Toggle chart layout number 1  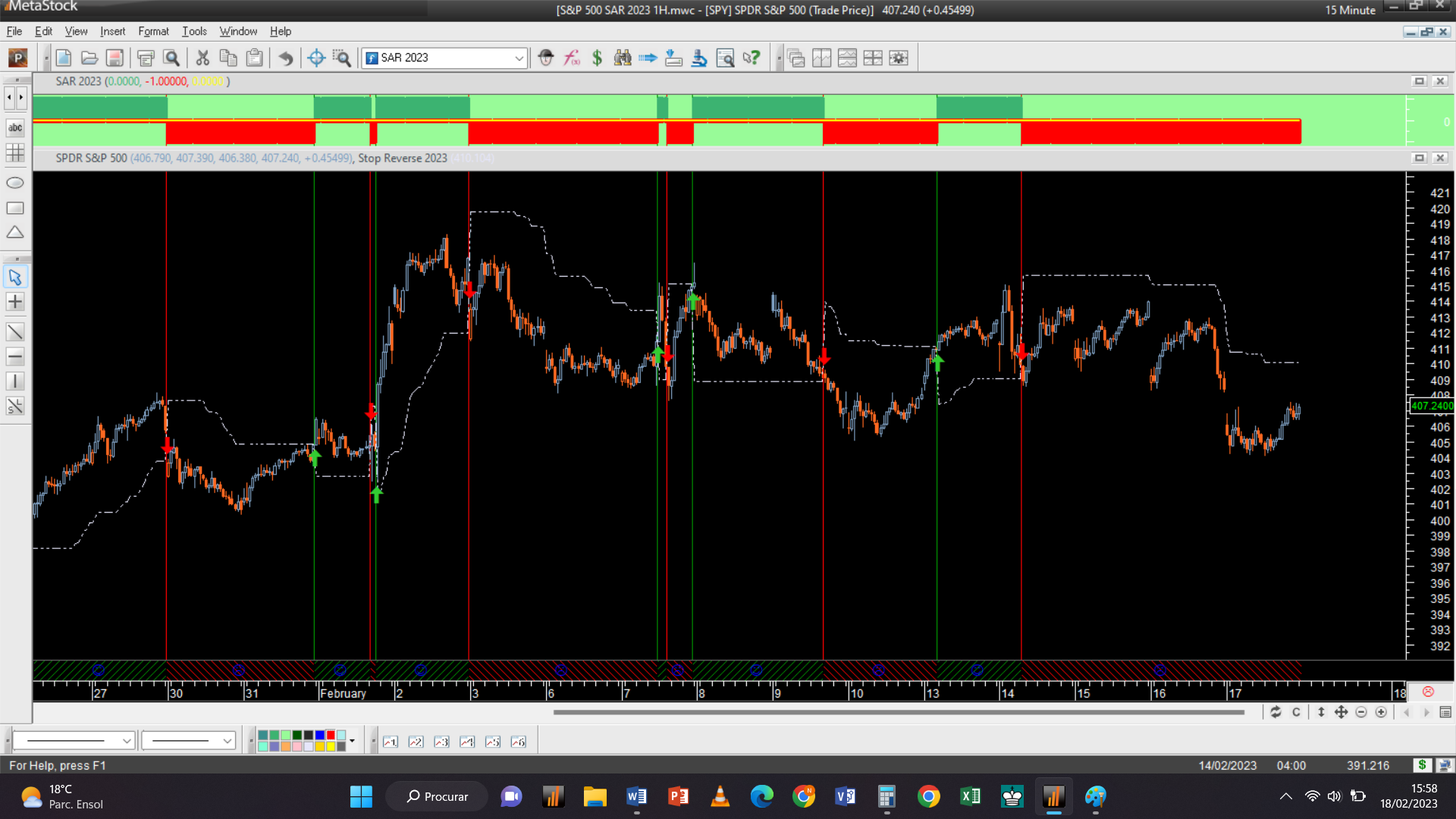point(391,742)
